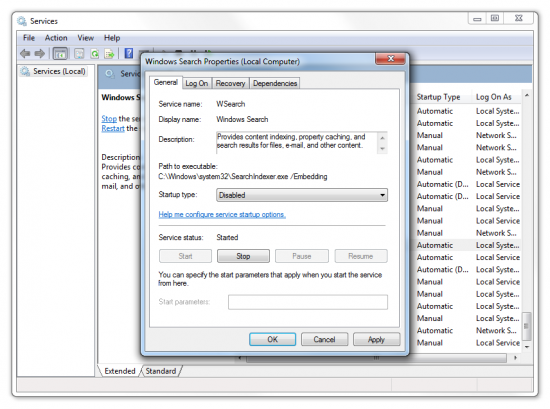Switch to the Log On tab
550x409 pixels.
(x=196, y=83)
